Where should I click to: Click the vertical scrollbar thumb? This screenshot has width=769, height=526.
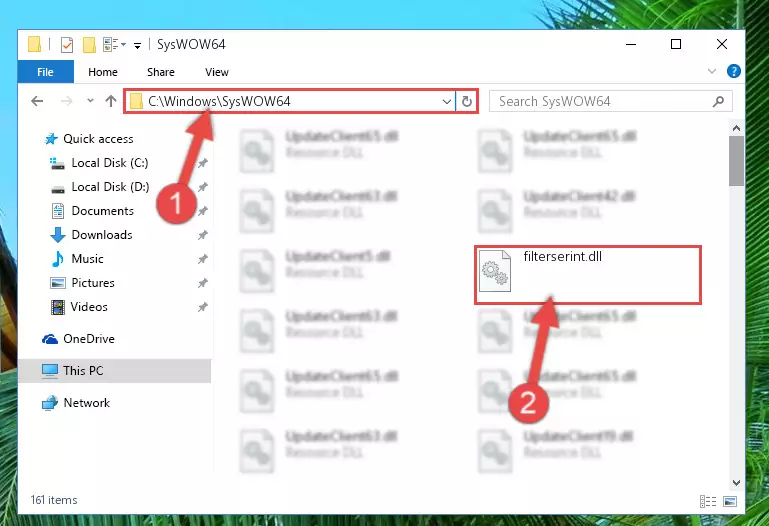pos(736,161)
